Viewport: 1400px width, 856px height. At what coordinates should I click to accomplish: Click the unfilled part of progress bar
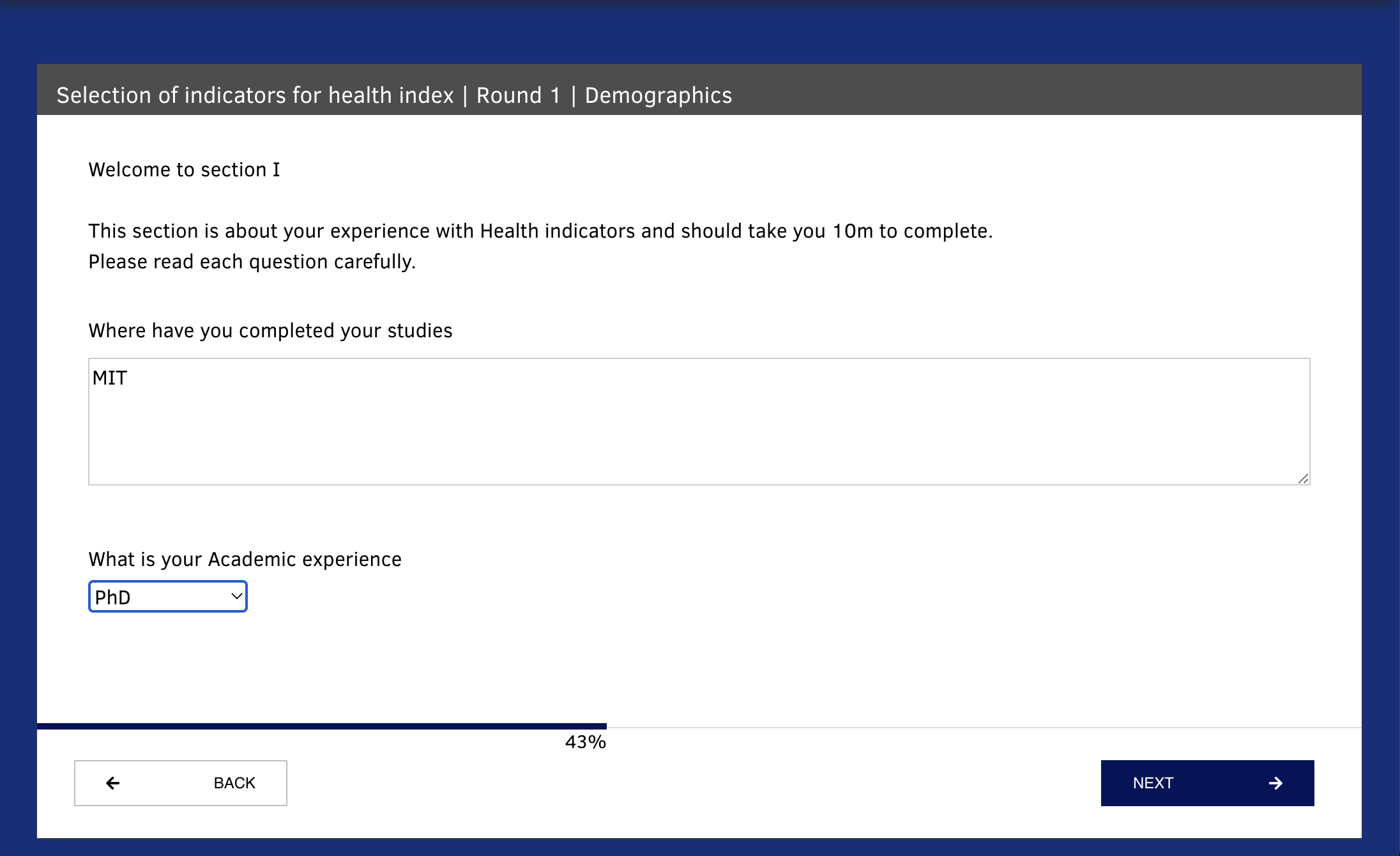point(984,727)
